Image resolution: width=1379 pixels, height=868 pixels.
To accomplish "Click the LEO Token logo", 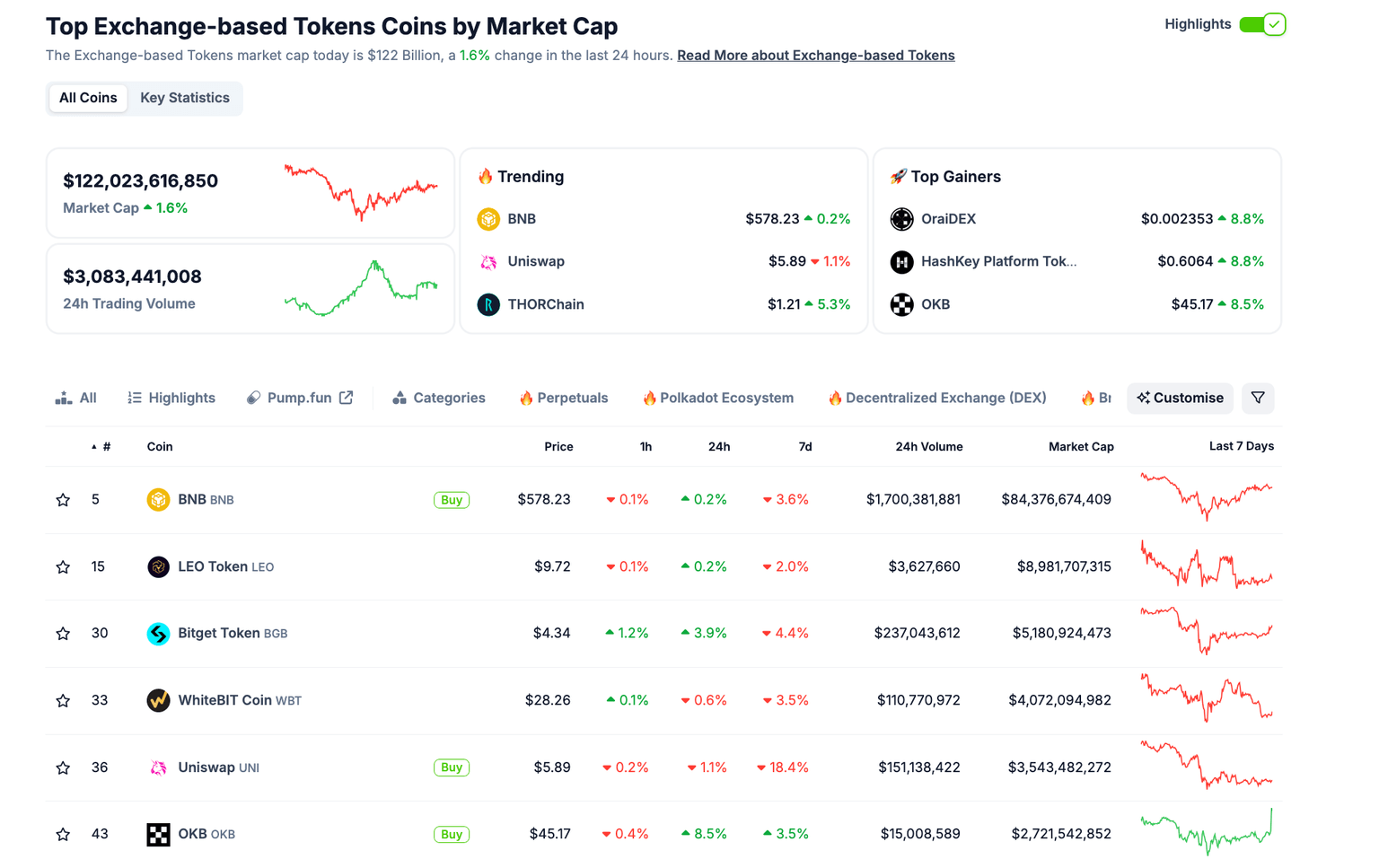I will [x=158, y=566].
